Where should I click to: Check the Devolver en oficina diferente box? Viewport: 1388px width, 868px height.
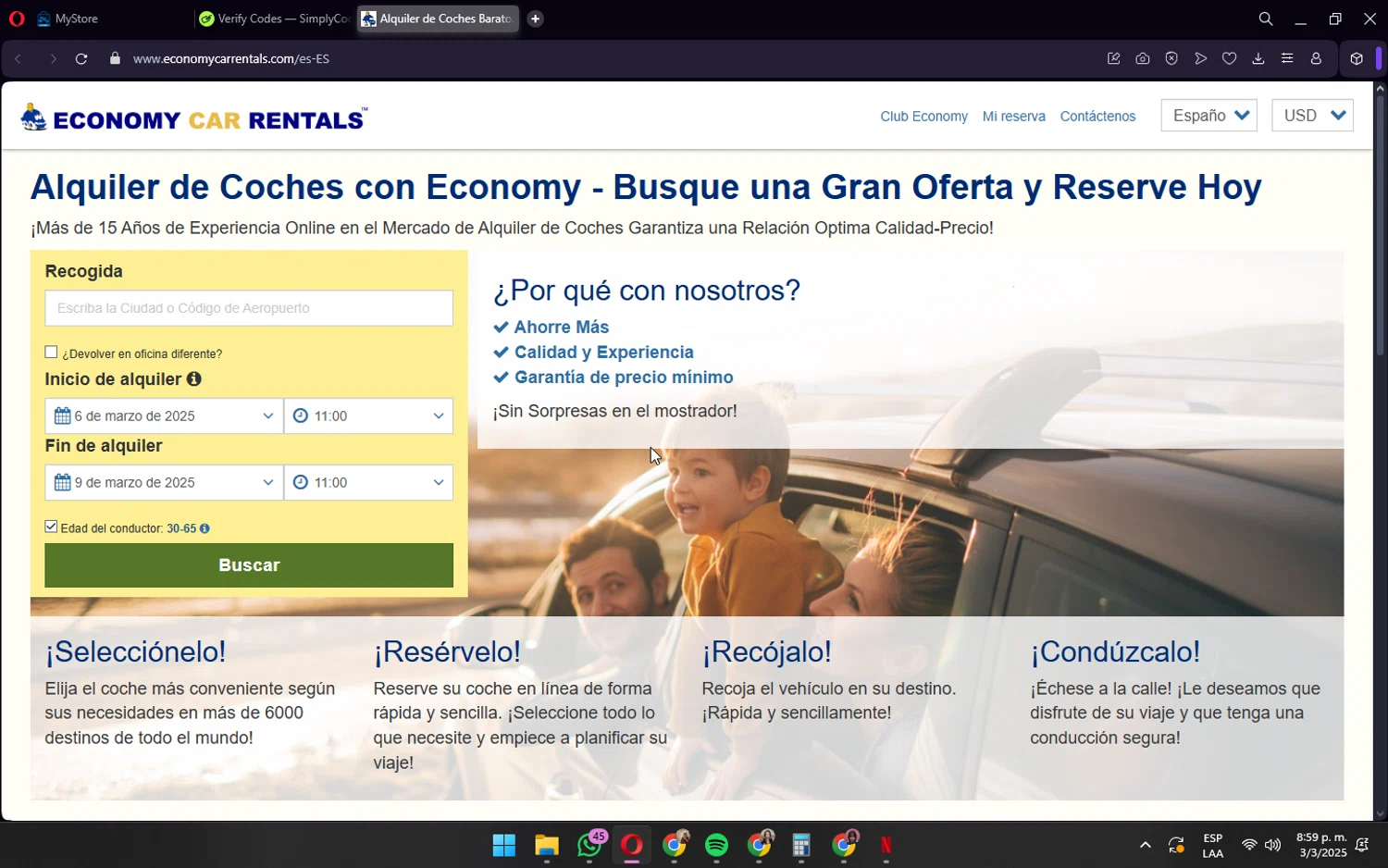[x=51, y=352]
